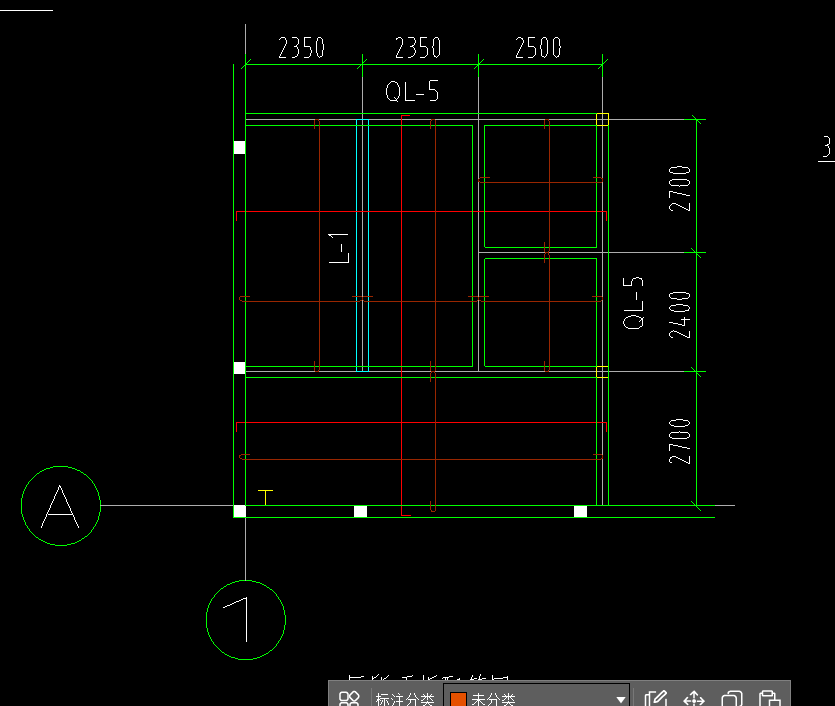The width and height of the screenshot is (835, 706).
Task: Click the 2500 dimension text at top
Action: click(x=538, y=48)
